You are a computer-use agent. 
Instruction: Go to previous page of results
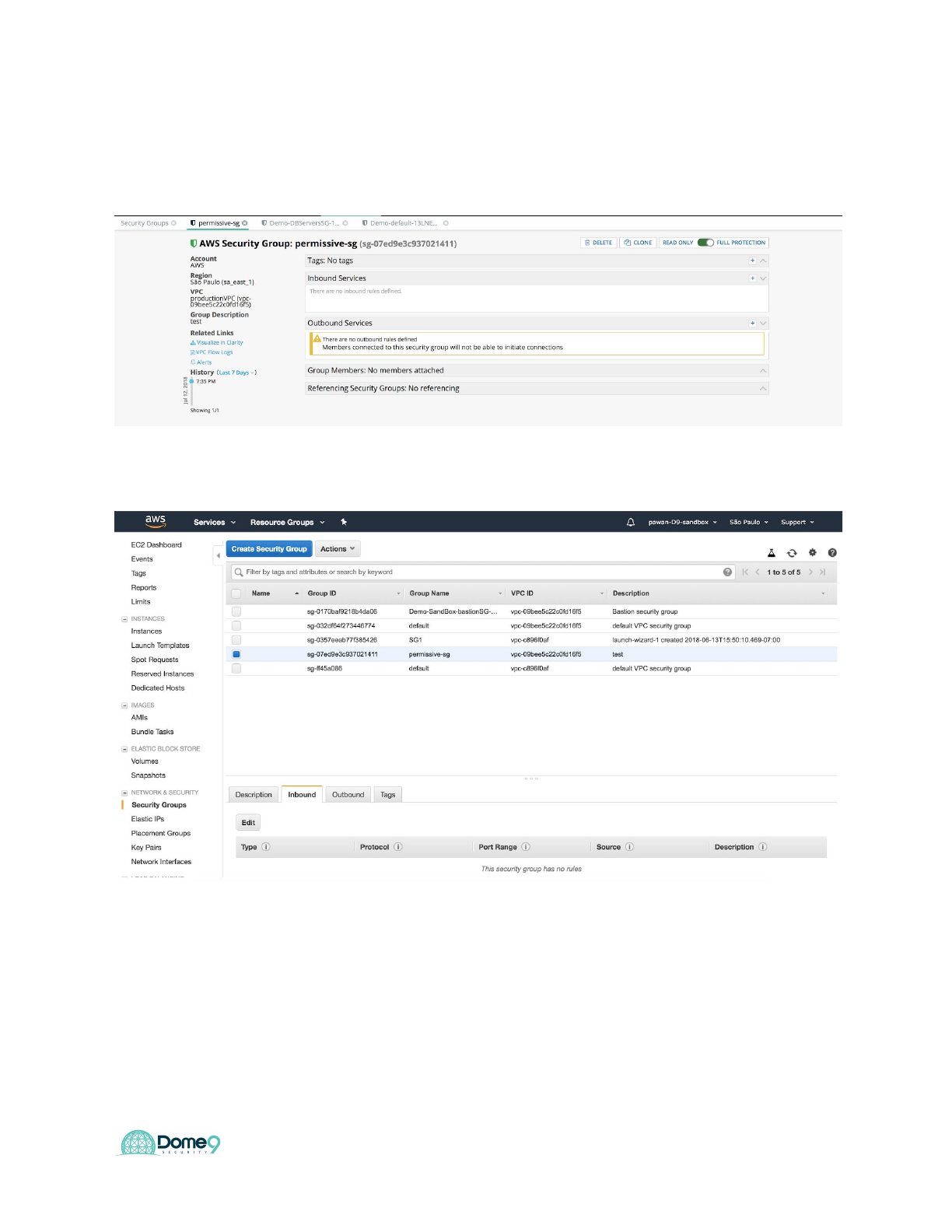[x=758, y=572]
